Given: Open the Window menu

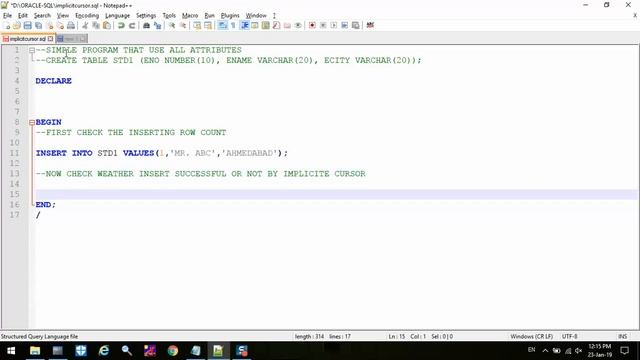Looking at the screenshot, I should 256,16.
